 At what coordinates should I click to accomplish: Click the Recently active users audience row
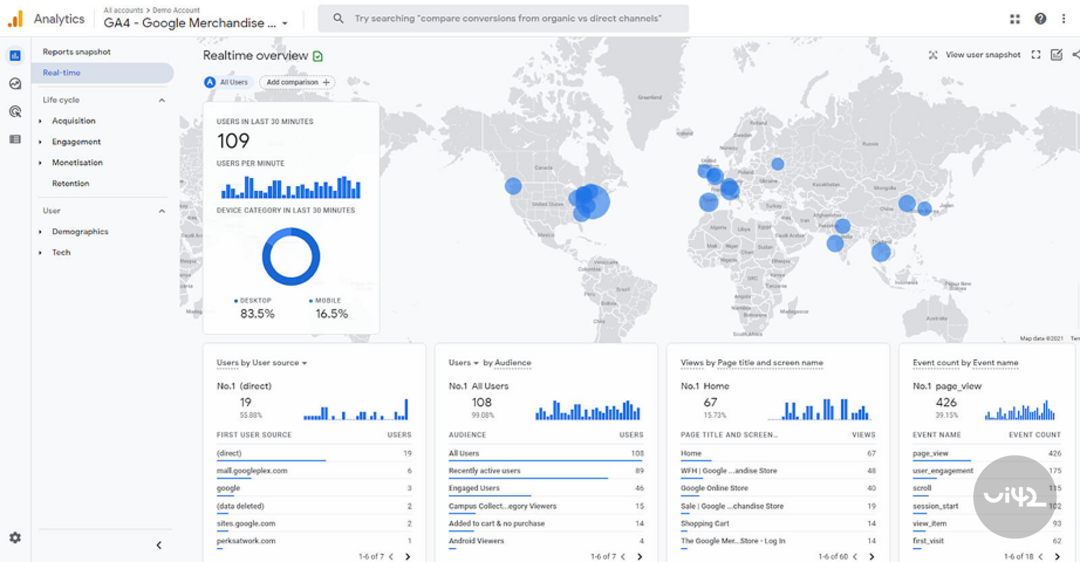[546, 471]
